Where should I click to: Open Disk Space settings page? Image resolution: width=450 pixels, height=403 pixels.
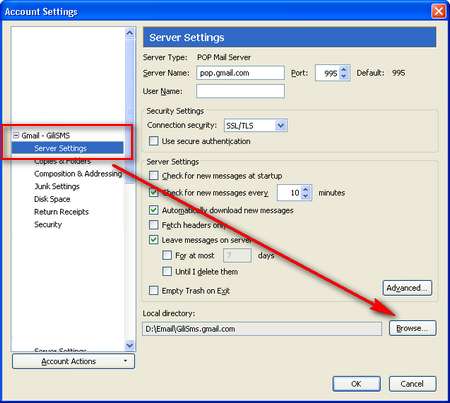(x=52, y=199)
